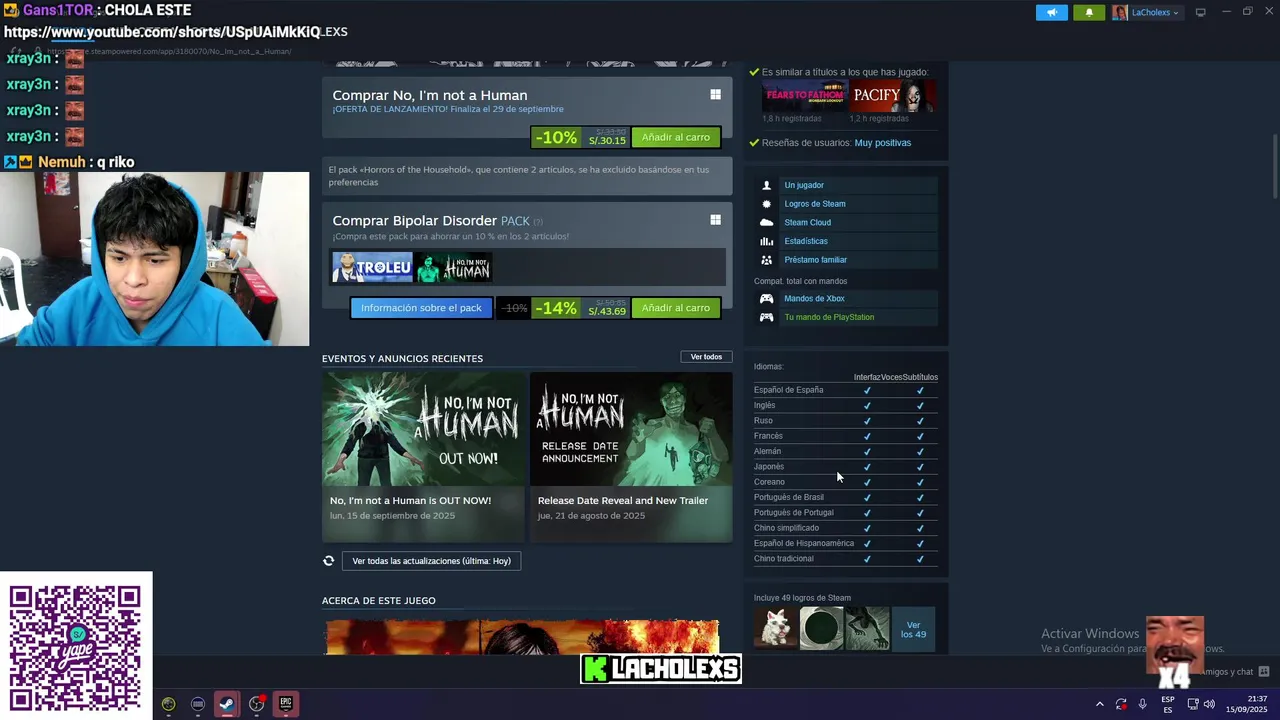The height and width of the screenshot is (720, 1280).
Task: Click the dark circle achievement thumbnail
Action: click(821, 630)
